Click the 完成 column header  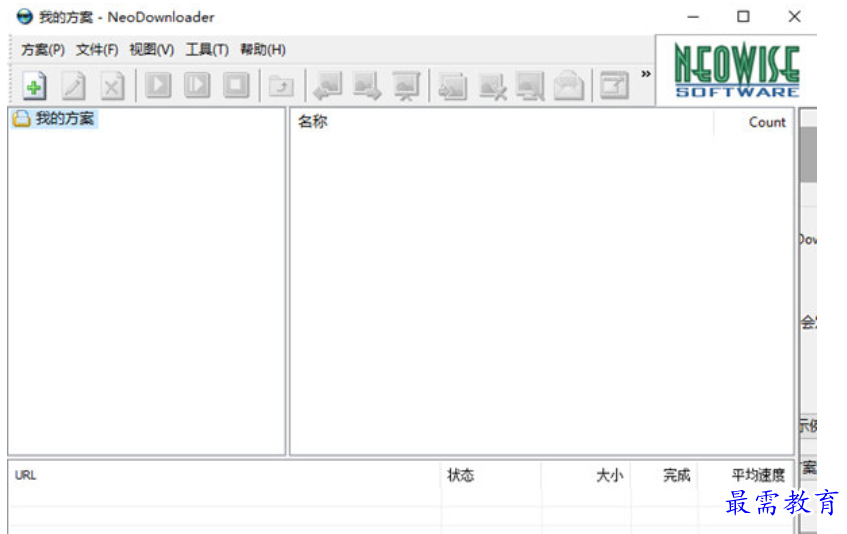(676, 475)
